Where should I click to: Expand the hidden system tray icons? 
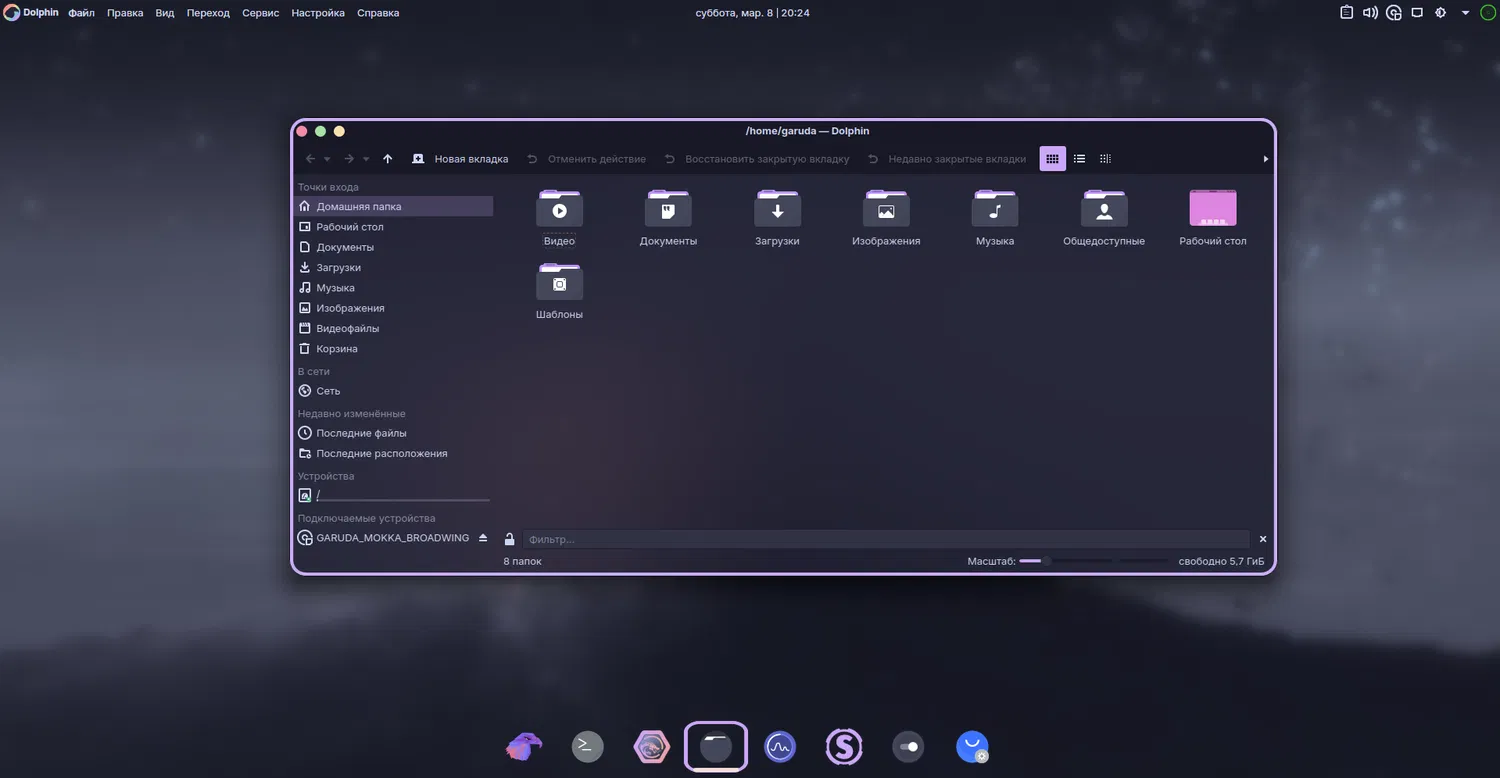pos(1465,13)
